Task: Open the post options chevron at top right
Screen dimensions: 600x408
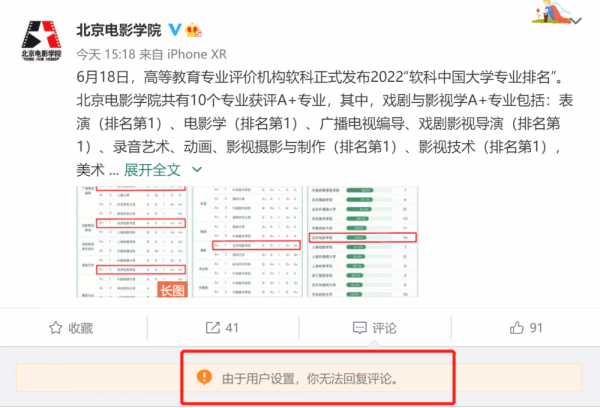Action: click(576, 20)
